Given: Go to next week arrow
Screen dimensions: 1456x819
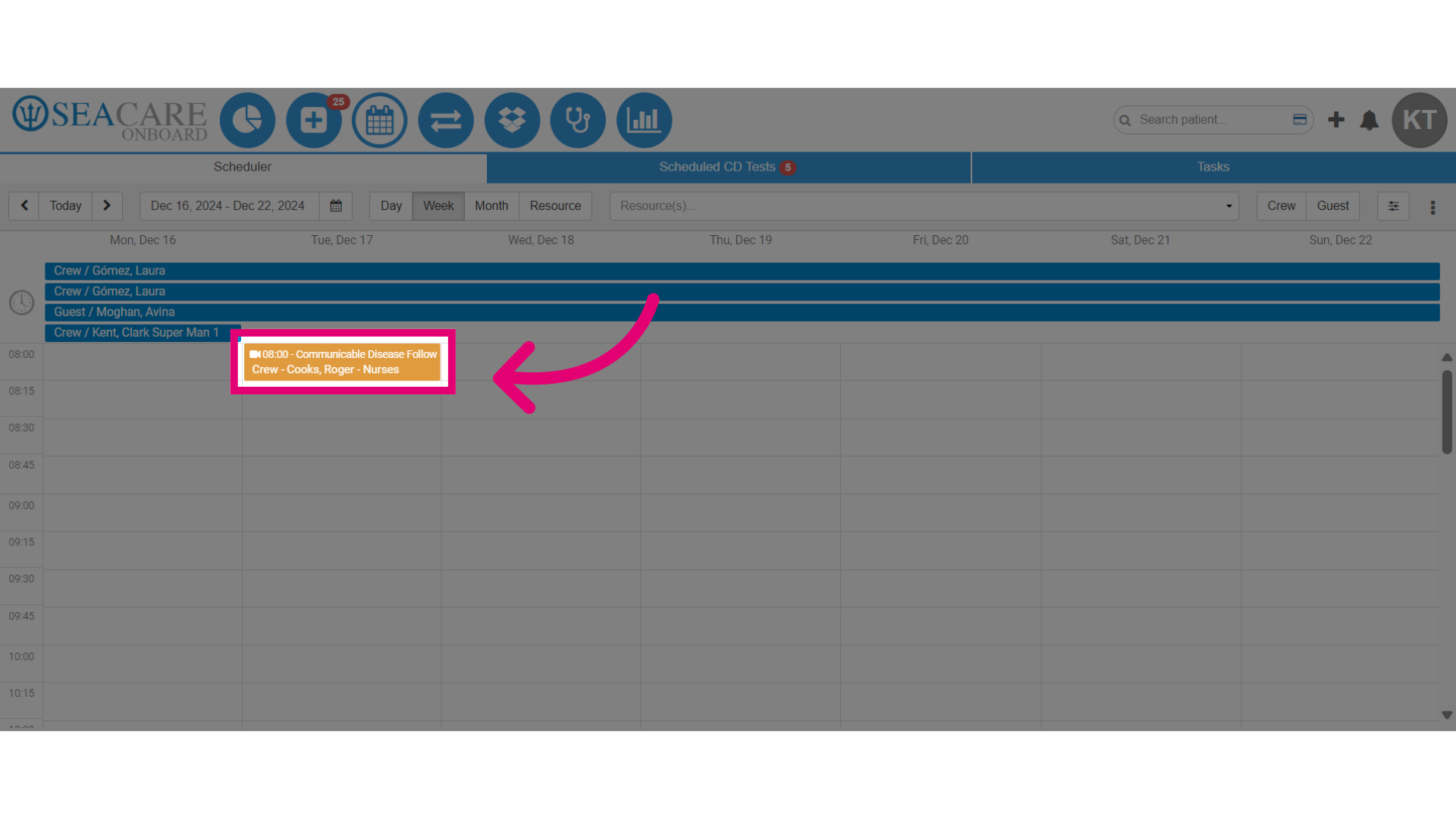Looking at the screenshot, I should pyautogui.click(x=107, y=206).
